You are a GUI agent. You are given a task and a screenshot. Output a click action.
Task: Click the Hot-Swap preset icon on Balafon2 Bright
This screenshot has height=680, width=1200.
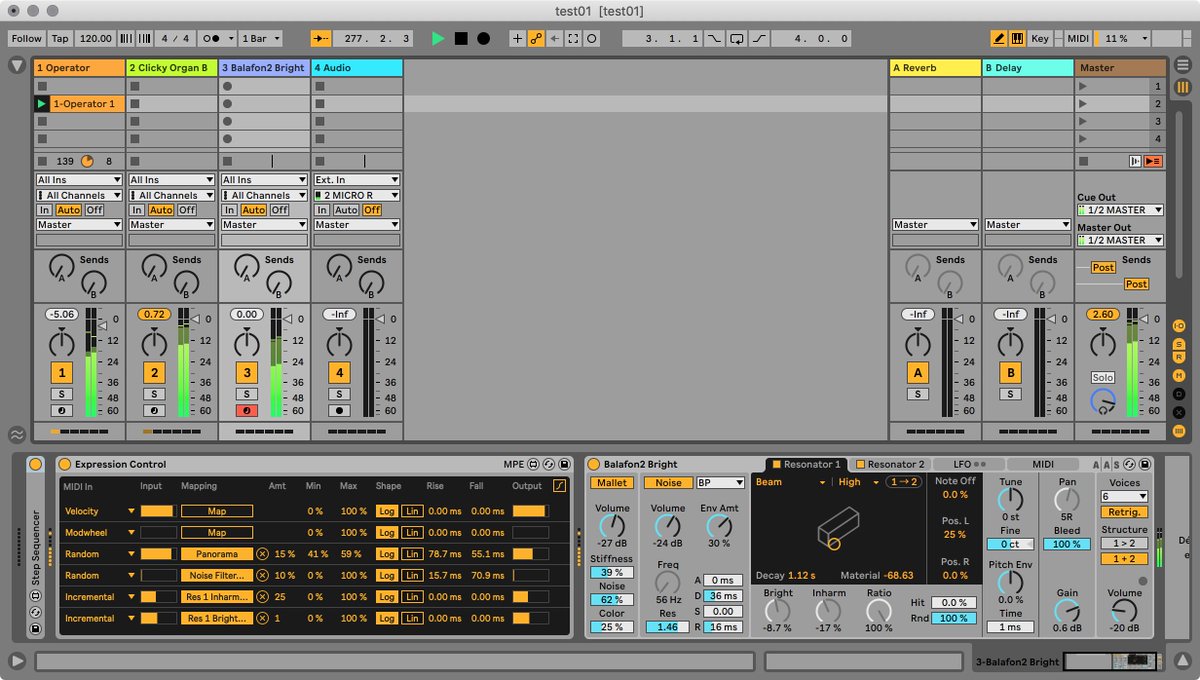coord(1129,464)
